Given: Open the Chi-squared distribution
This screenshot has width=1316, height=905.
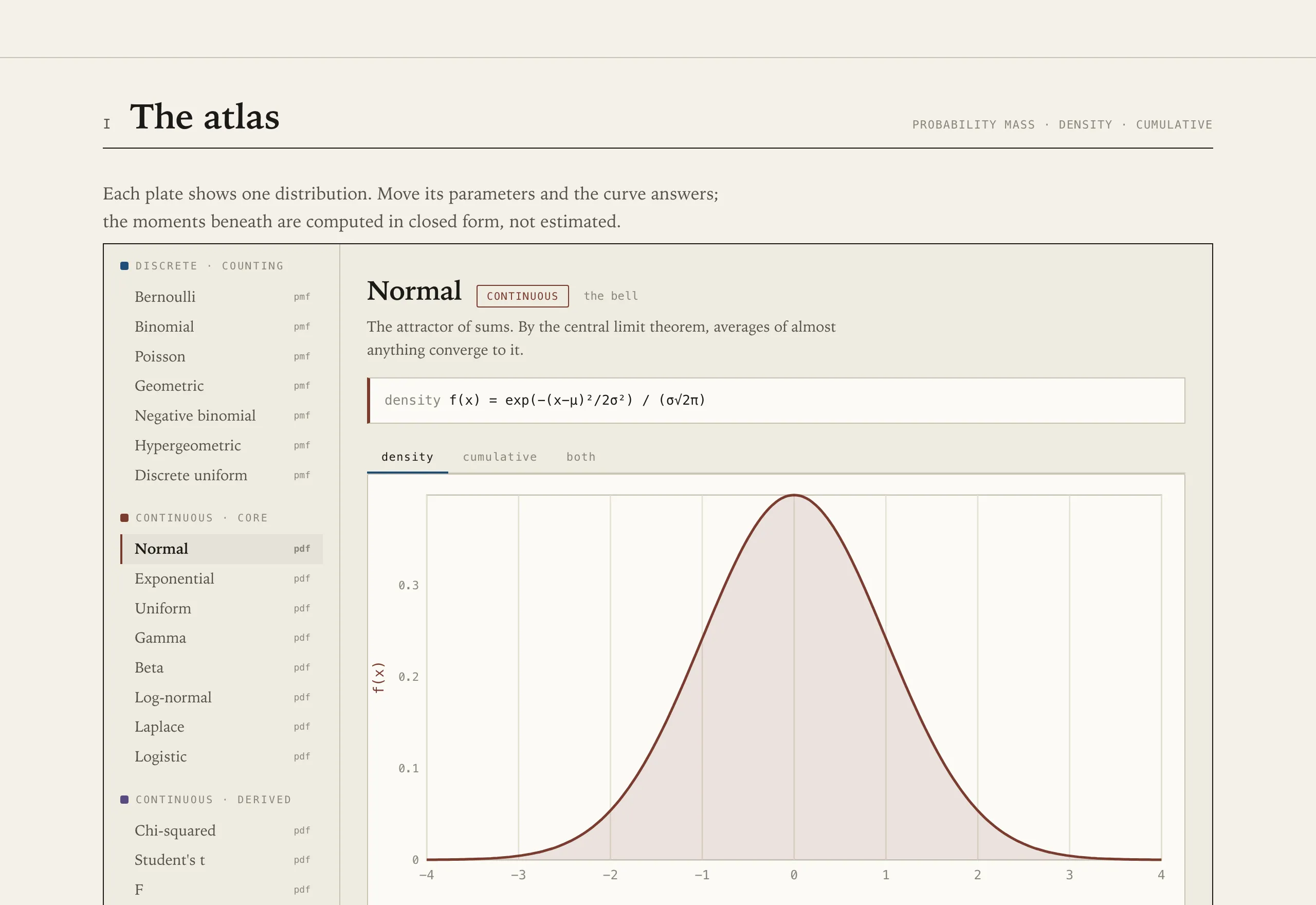Looking at the screenshot, I should 222,830.
